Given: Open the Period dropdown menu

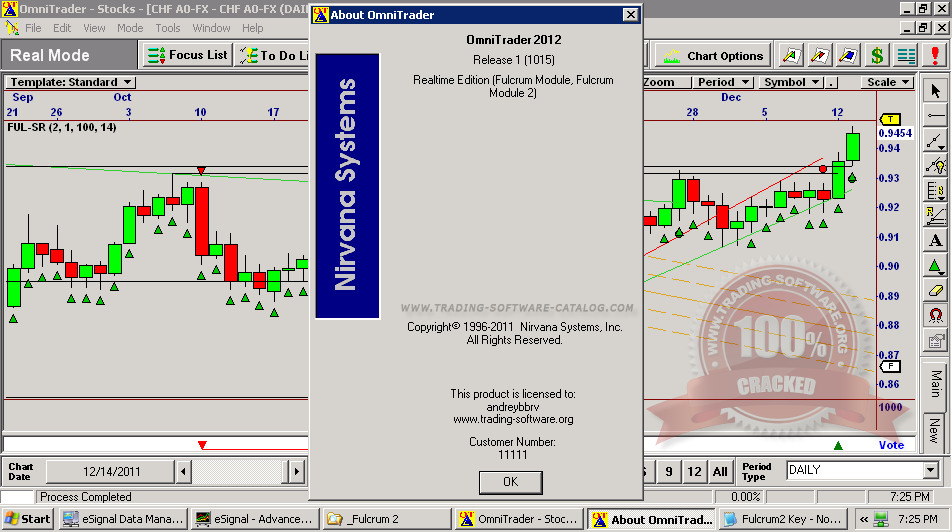Looking at the screenshot, I should [722, 82].
